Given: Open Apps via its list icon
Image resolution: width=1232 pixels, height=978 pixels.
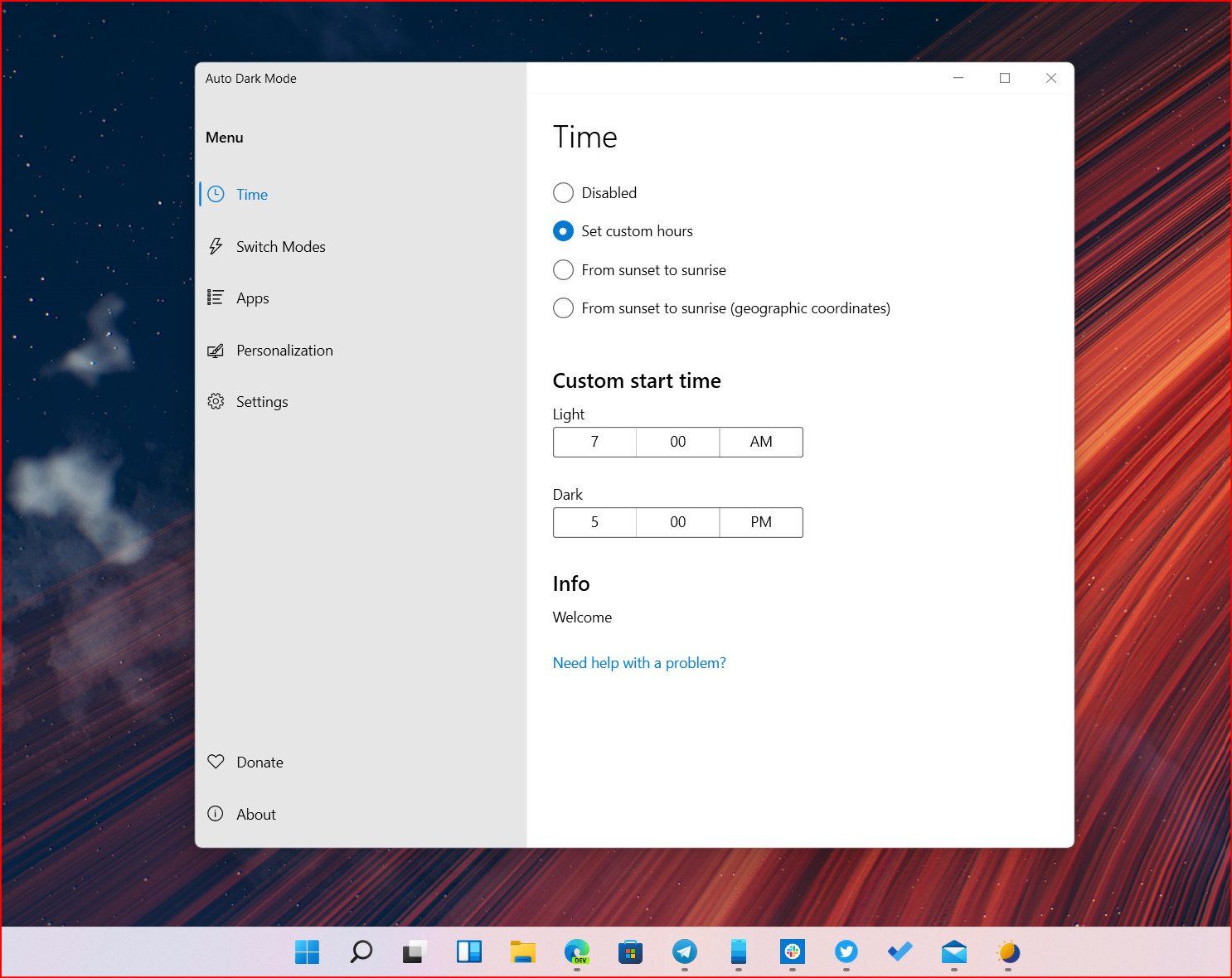Looking at the screenshot, I should pyautogui.click(x=216, y=298).
